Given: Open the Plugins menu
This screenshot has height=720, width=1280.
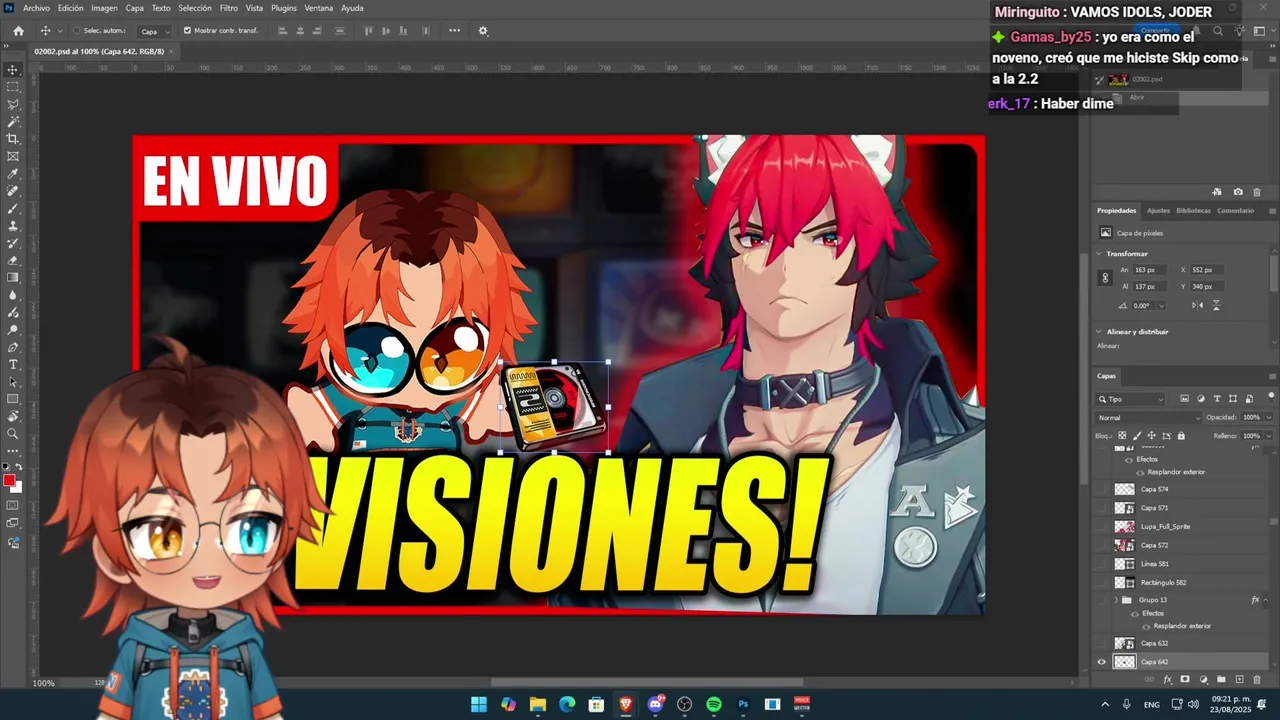Looking at the screenshot, I should pyautogui.click(x=284, y=8).
